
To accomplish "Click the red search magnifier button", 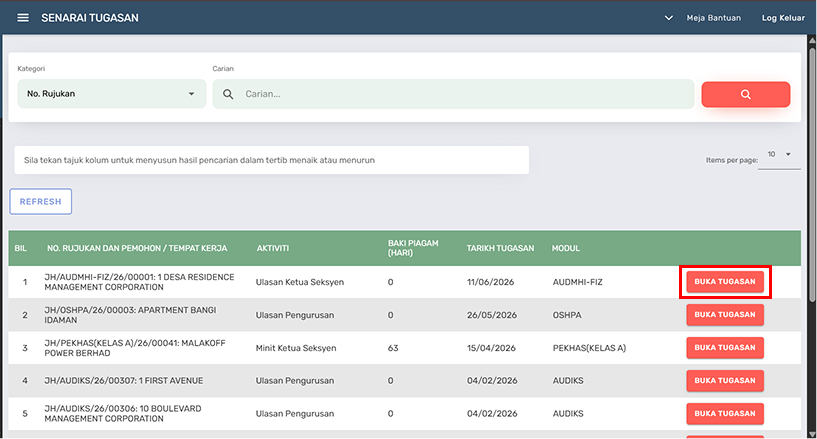I will pyautogui.click(x=746, y=94).
